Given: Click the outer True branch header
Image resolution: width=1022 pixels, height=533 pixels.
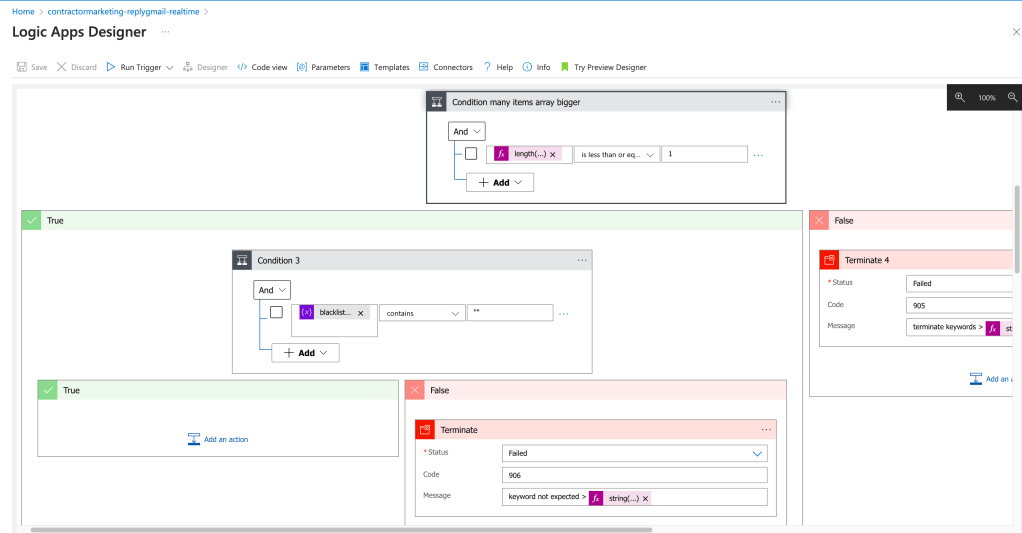Looking at the screenshot, I should coord(412,220).
